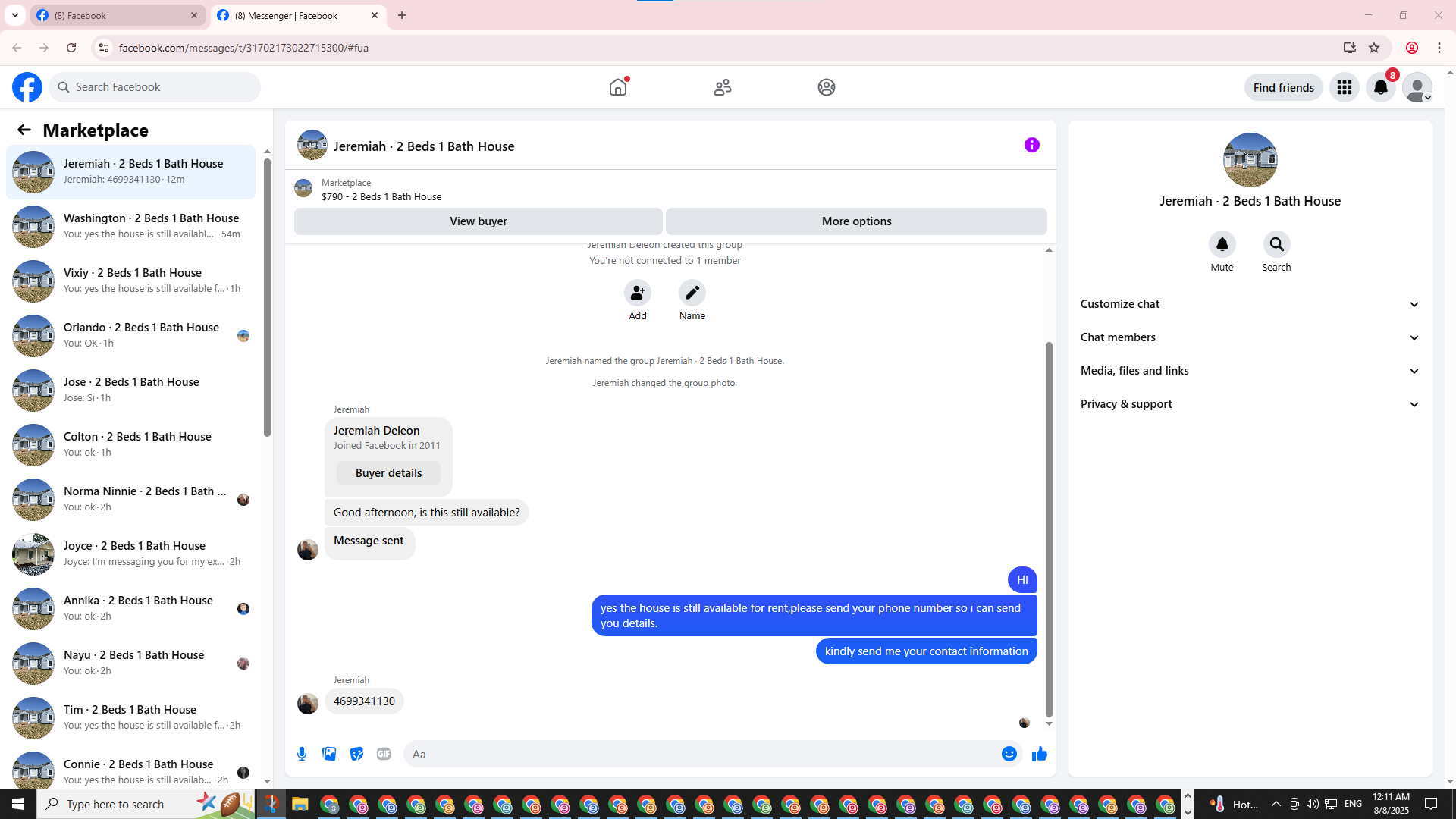Attach a photo using the image icon
The image size is (1456, 819).
[x=329, y=754]
